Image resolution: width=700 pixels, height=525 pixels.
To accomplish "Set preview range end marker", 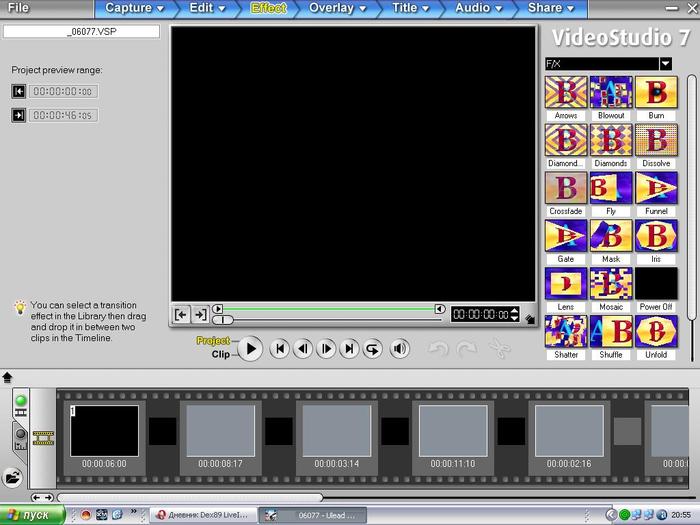I will pyautogui.click(x=18, y=116).
